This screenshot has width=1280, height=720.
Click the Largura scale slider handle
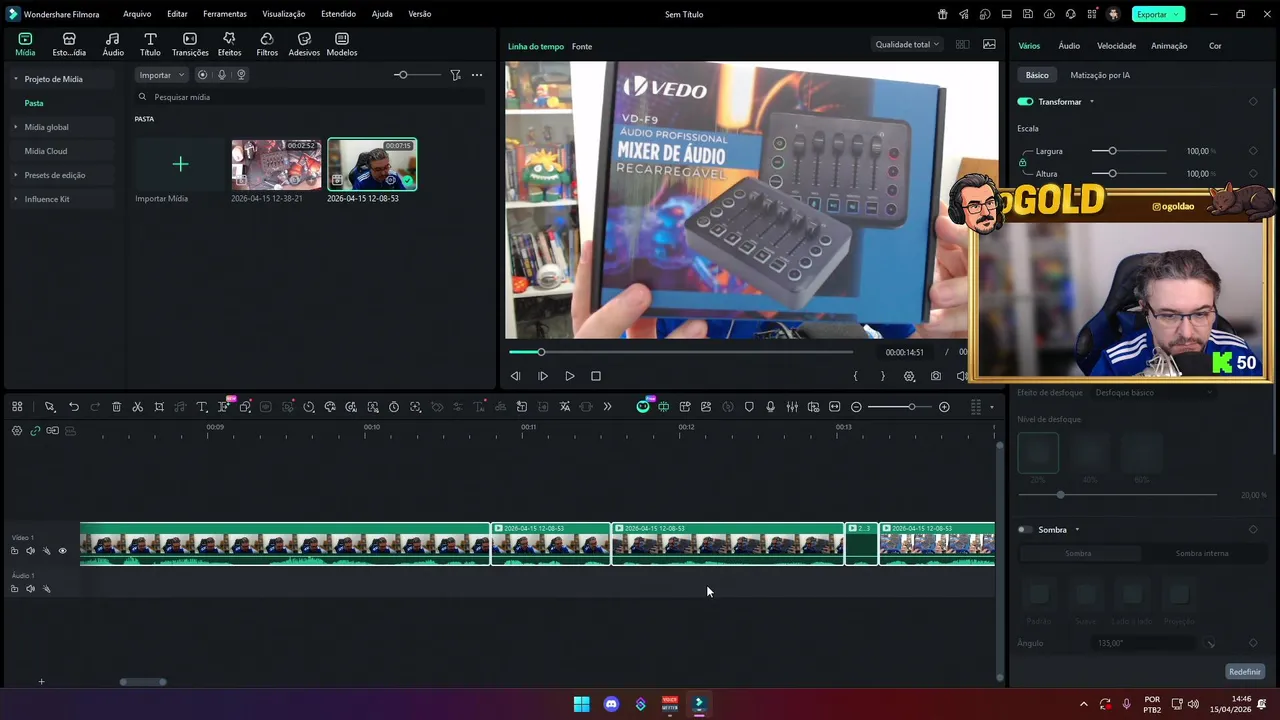tap(1112, 151)
